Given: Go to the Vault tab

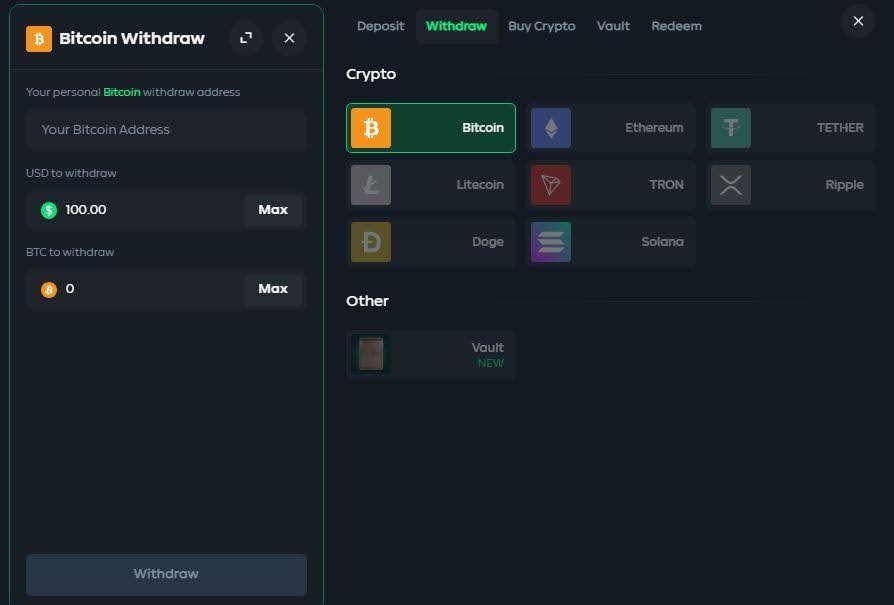Looking at the screenshot, I should coord(613,26).
